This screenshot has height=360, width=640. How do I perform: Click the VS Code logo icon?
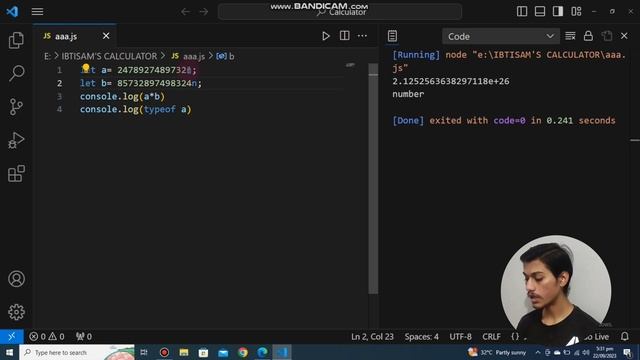click(x=12, y=11)
